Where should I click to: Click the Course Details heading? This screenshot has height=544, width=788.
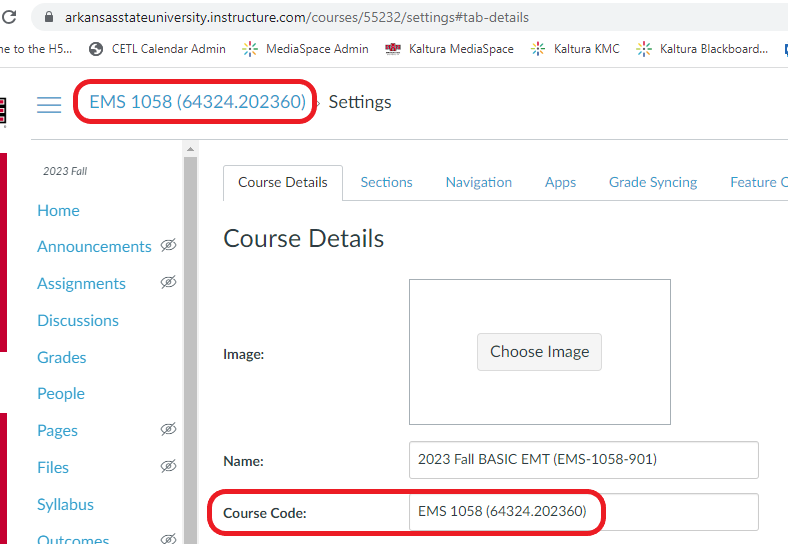coord(304,238)
